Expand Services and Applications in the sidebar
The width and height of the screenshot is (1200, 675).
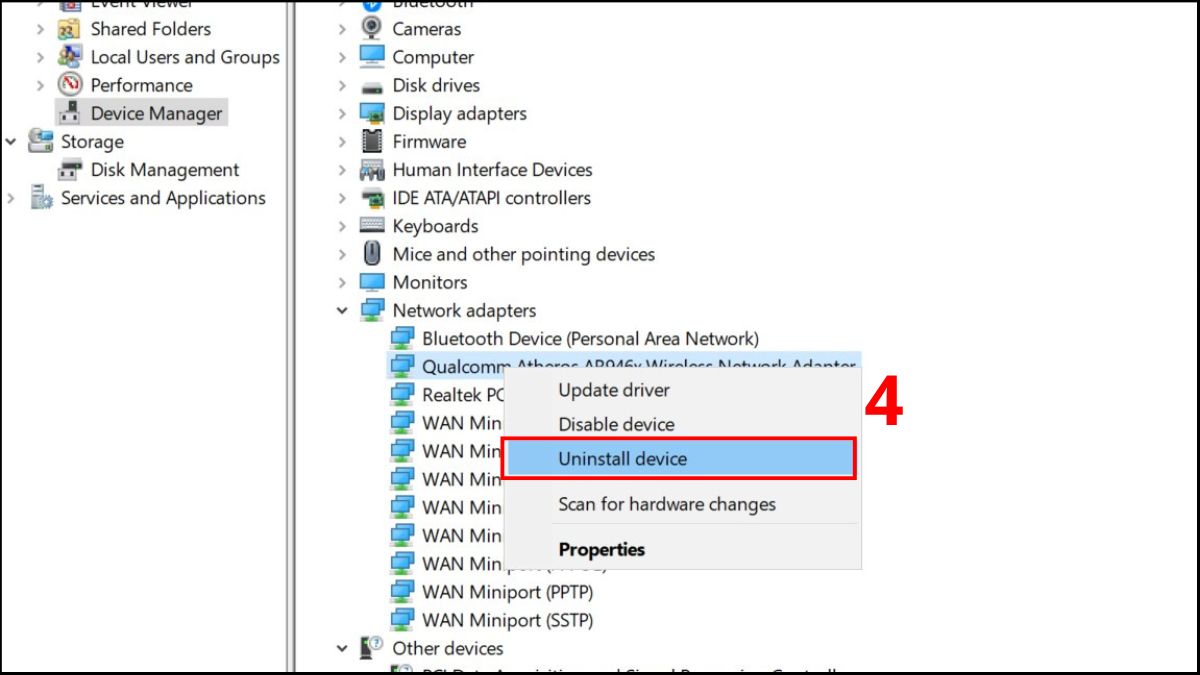tap(10, 198)
